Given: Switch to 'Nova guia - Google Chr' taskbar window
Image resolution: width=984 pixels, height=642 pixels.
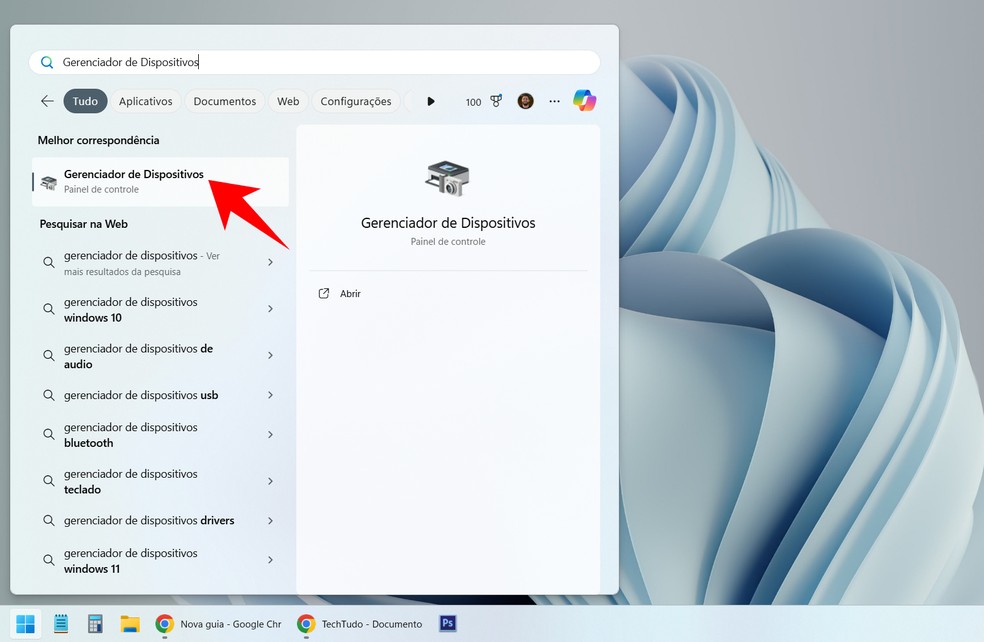Looking at the screenshot, I should [x=219, y=624].
